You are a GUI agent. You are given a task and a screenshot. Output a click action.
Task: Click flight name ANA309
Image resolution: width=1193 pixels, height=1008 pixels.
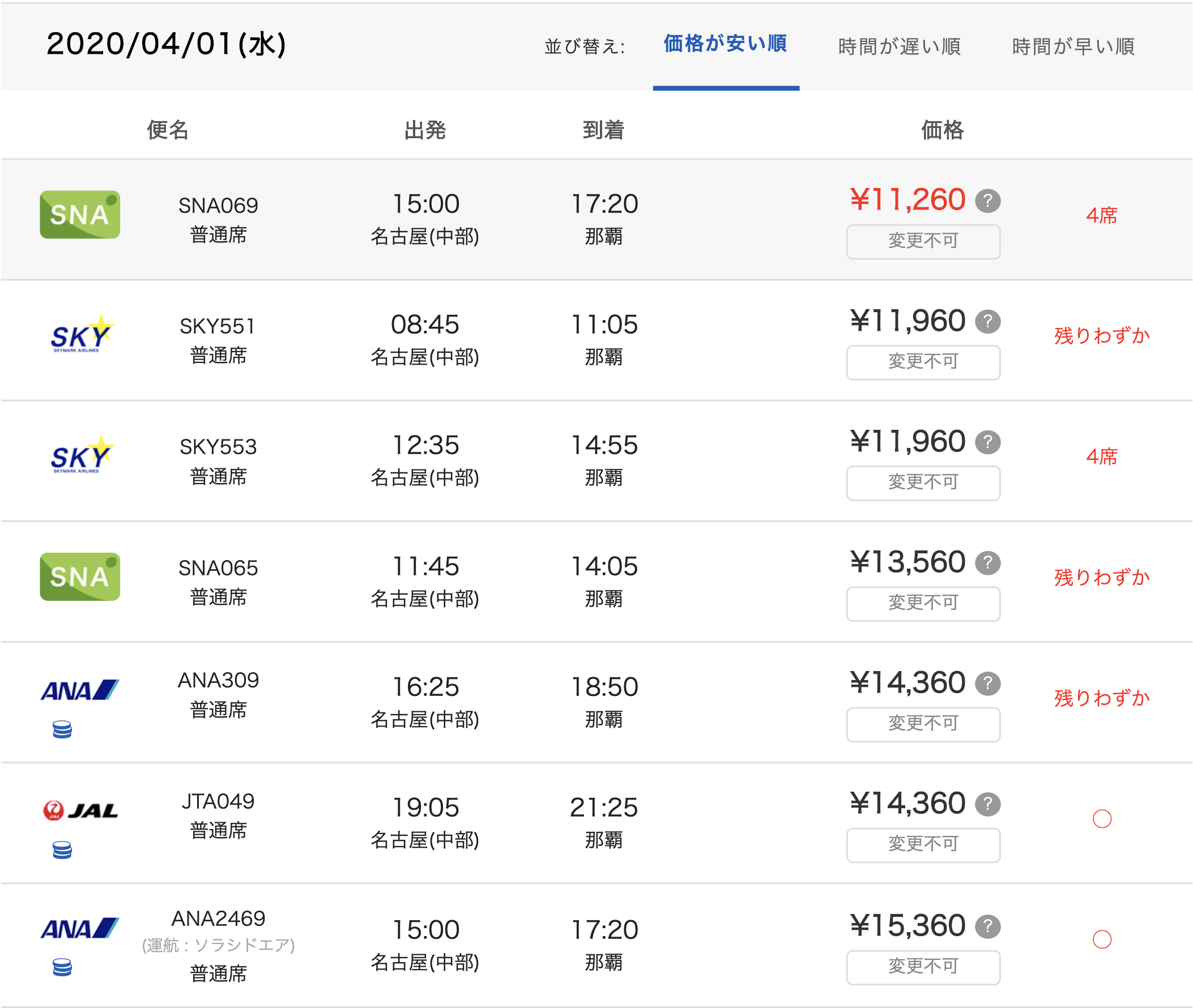point(218,680)
